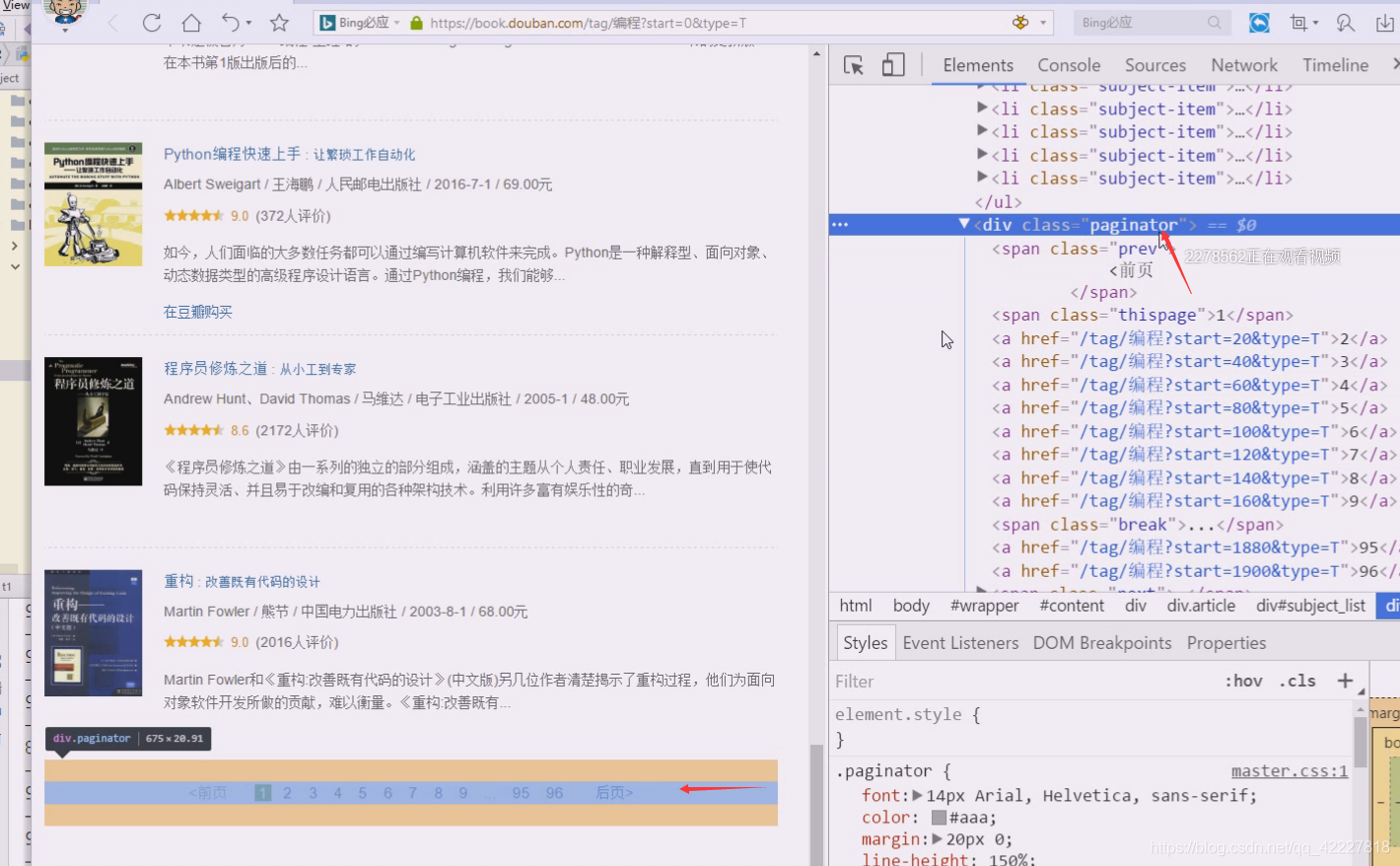This screenshot has width=1400, height=866.
Task: Open the Event Listeners pane tab
Action: 960,643
